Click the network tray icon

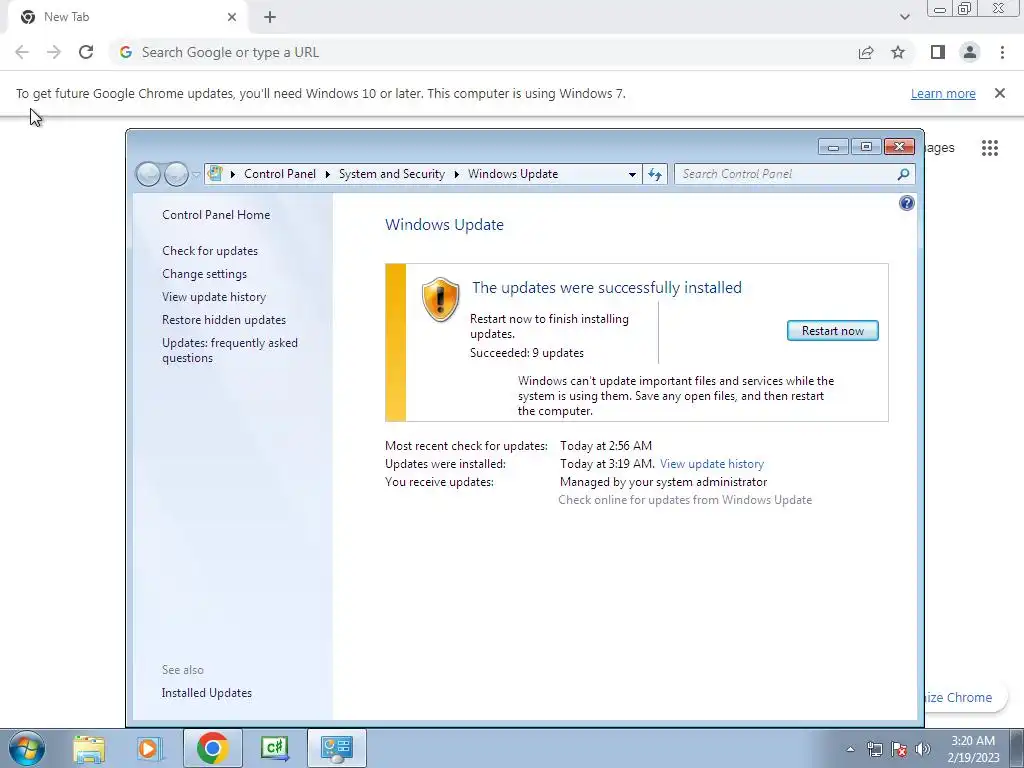(x=874, y=750)
